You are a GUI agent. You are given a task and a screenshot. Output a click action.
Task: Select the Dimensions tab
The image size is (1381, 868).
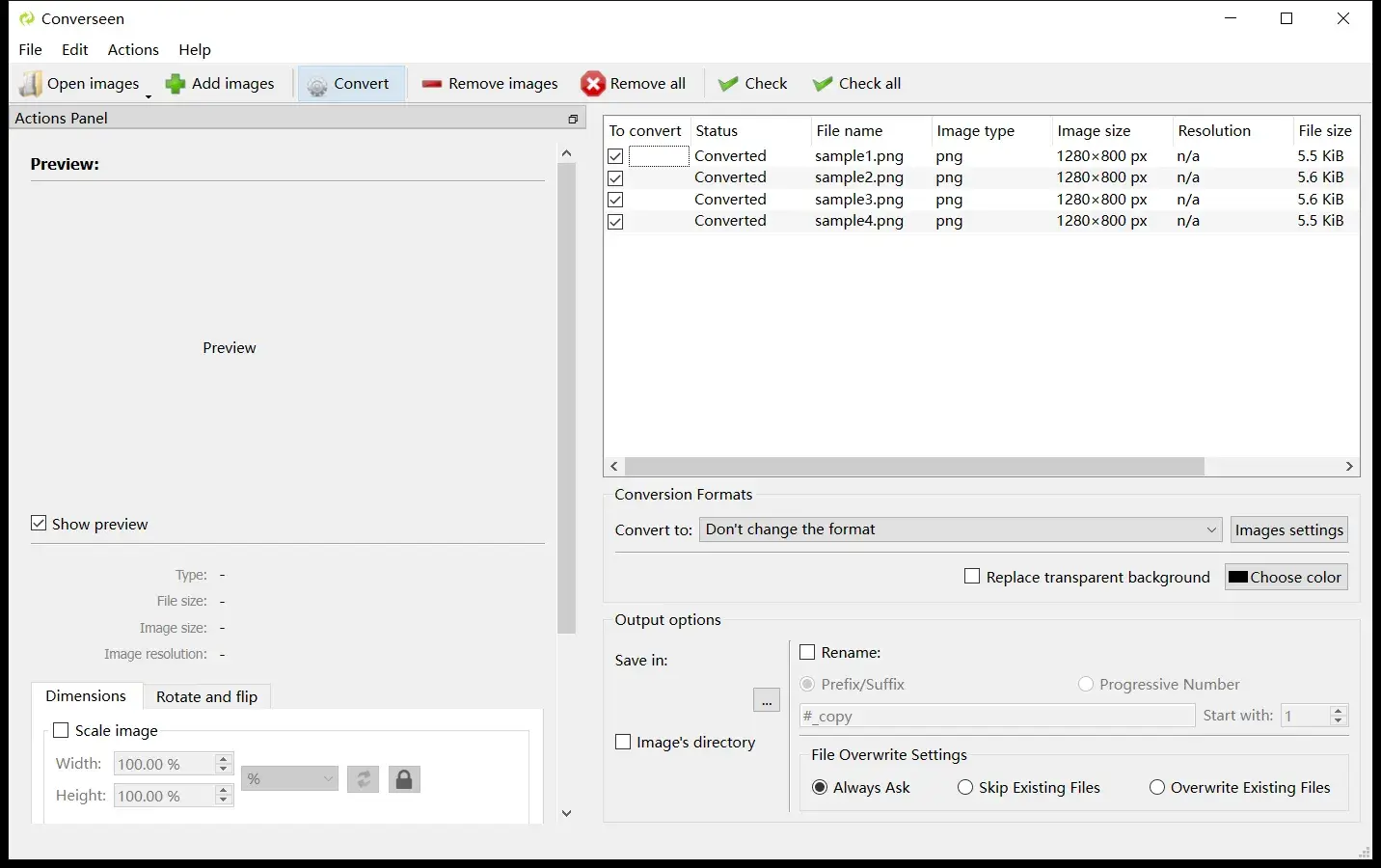86,695
